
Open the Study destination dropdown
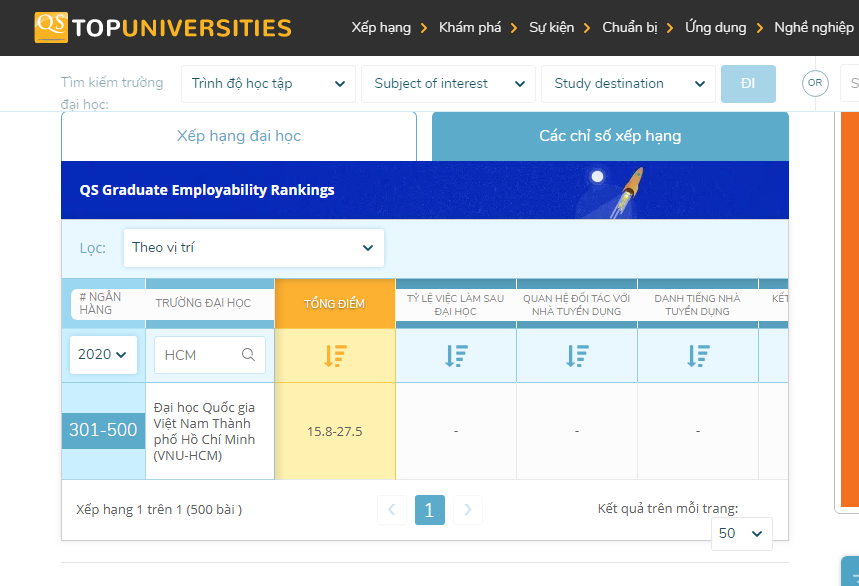(x=628, y=84)
